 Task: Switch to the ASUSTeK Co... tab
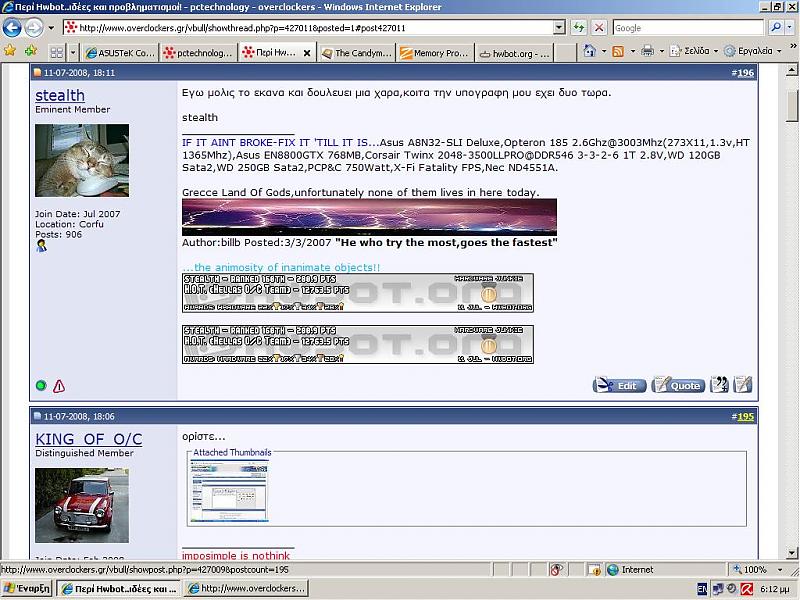tap(120, 53)
